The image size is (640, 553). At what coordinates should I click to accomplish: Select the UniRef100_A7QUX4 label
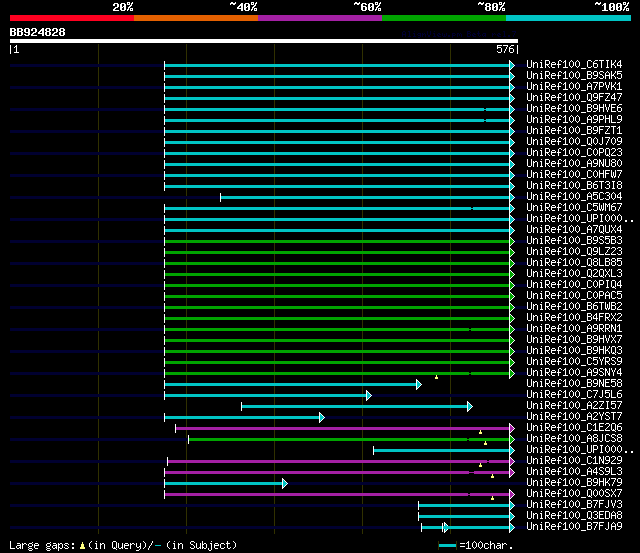point(574,230)
